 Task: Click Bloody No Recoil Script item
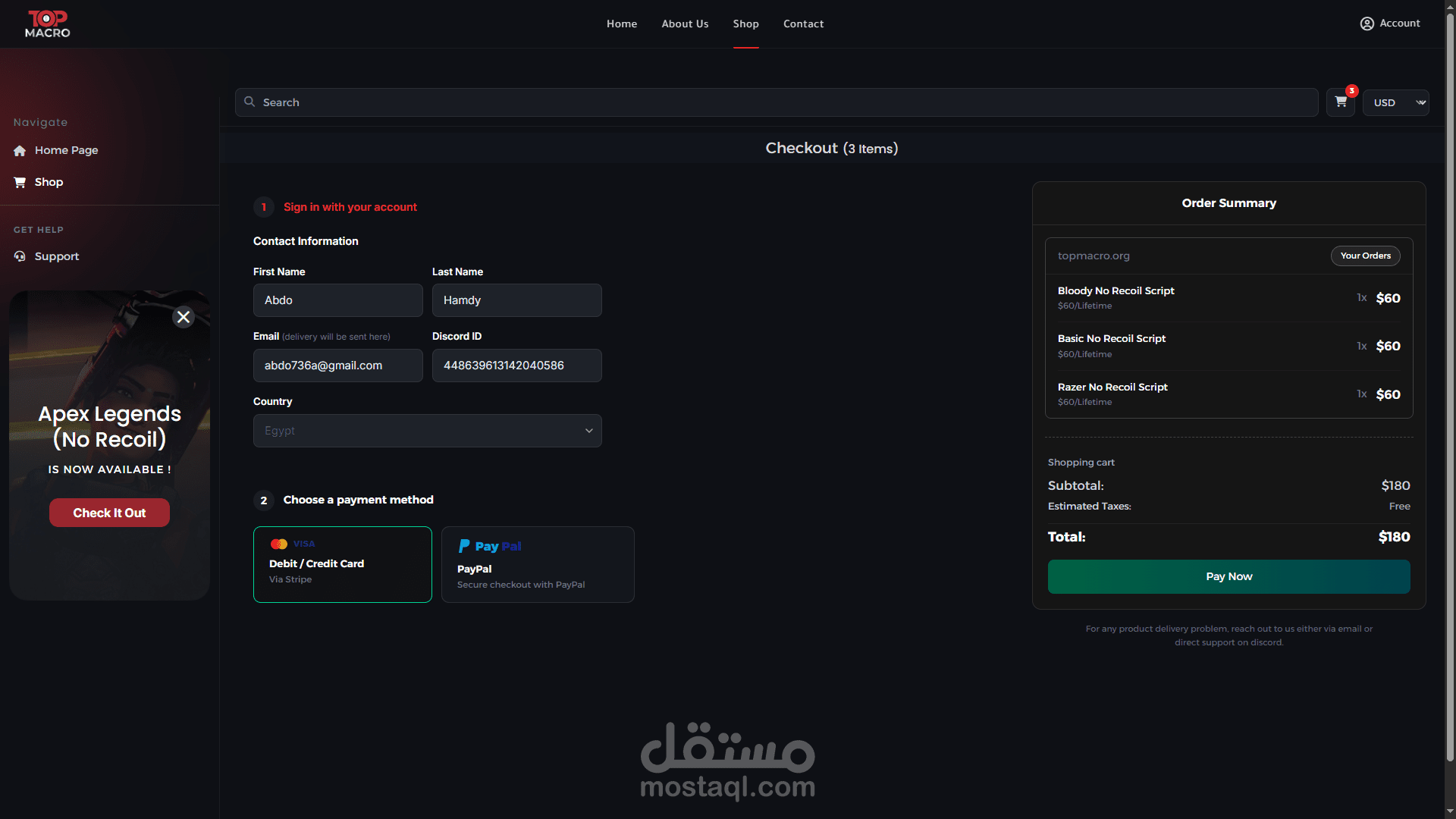click(1229, 298)
